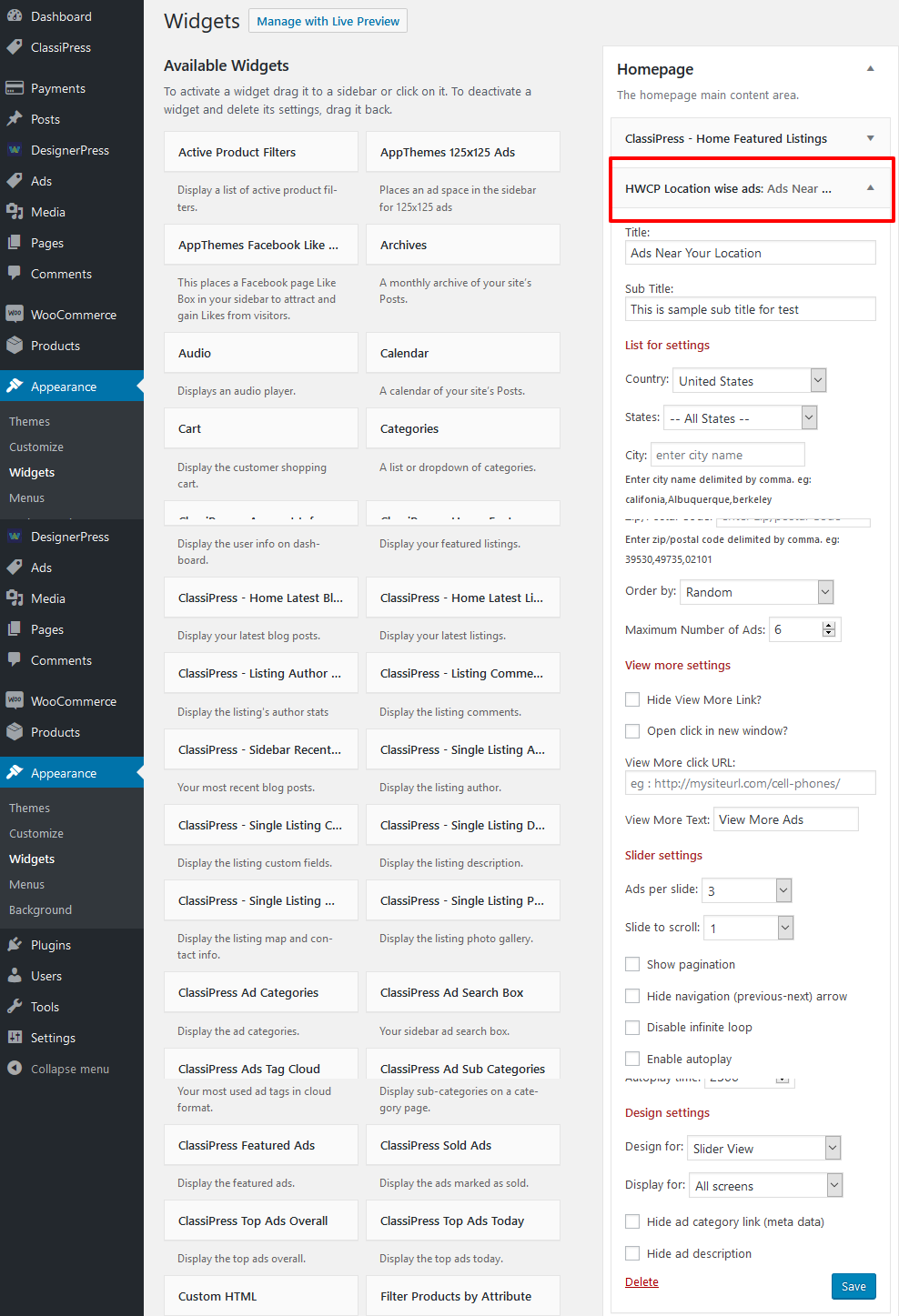Click the Sub Title text field
Screen dimensions: 899x1316
click(751, 309)
